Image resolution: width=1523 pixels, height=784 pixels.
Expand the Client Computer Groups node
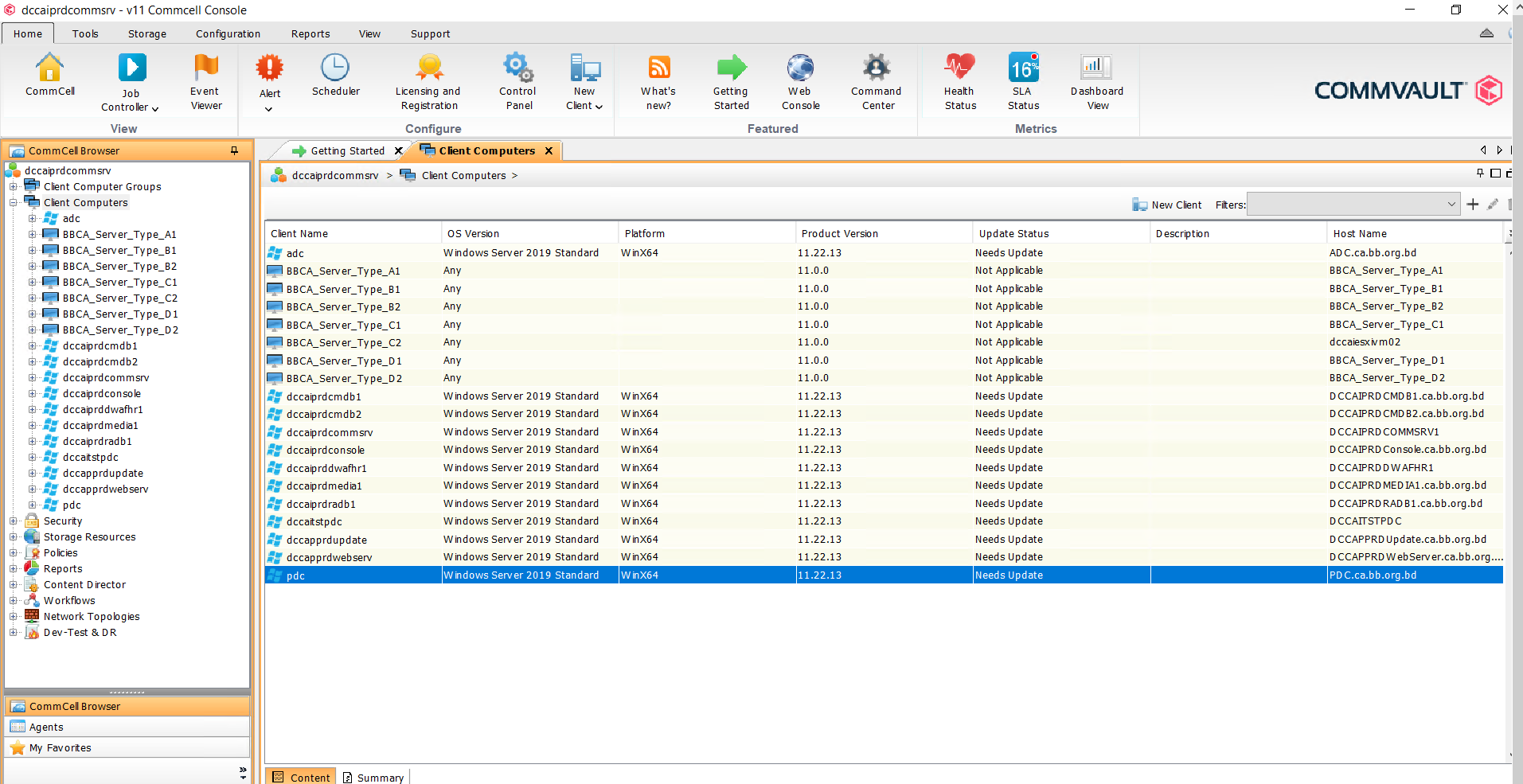(14, 186)
